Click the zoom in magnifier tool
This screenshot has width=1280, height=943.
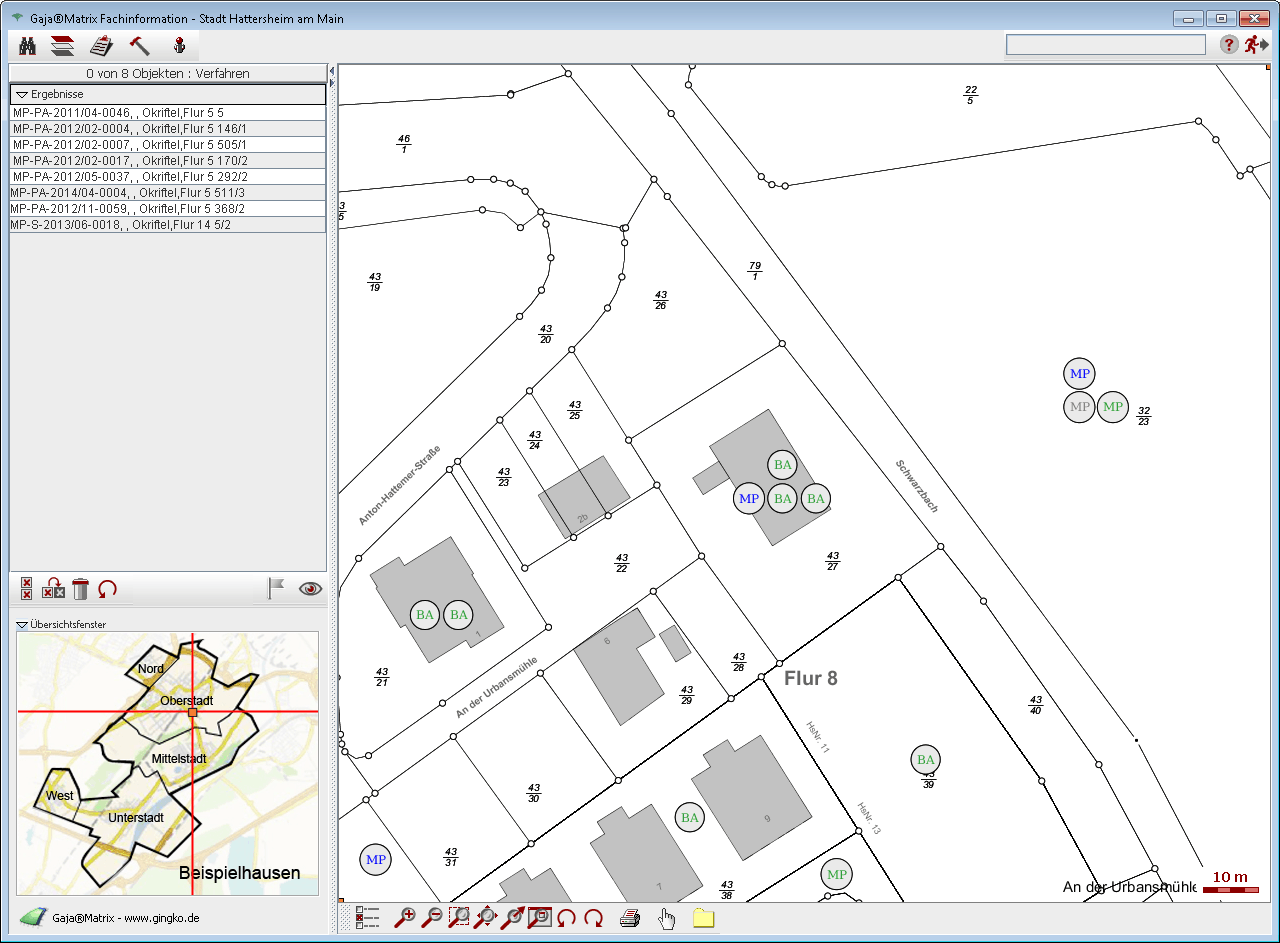pyautogui.click(x=406, y=917)
